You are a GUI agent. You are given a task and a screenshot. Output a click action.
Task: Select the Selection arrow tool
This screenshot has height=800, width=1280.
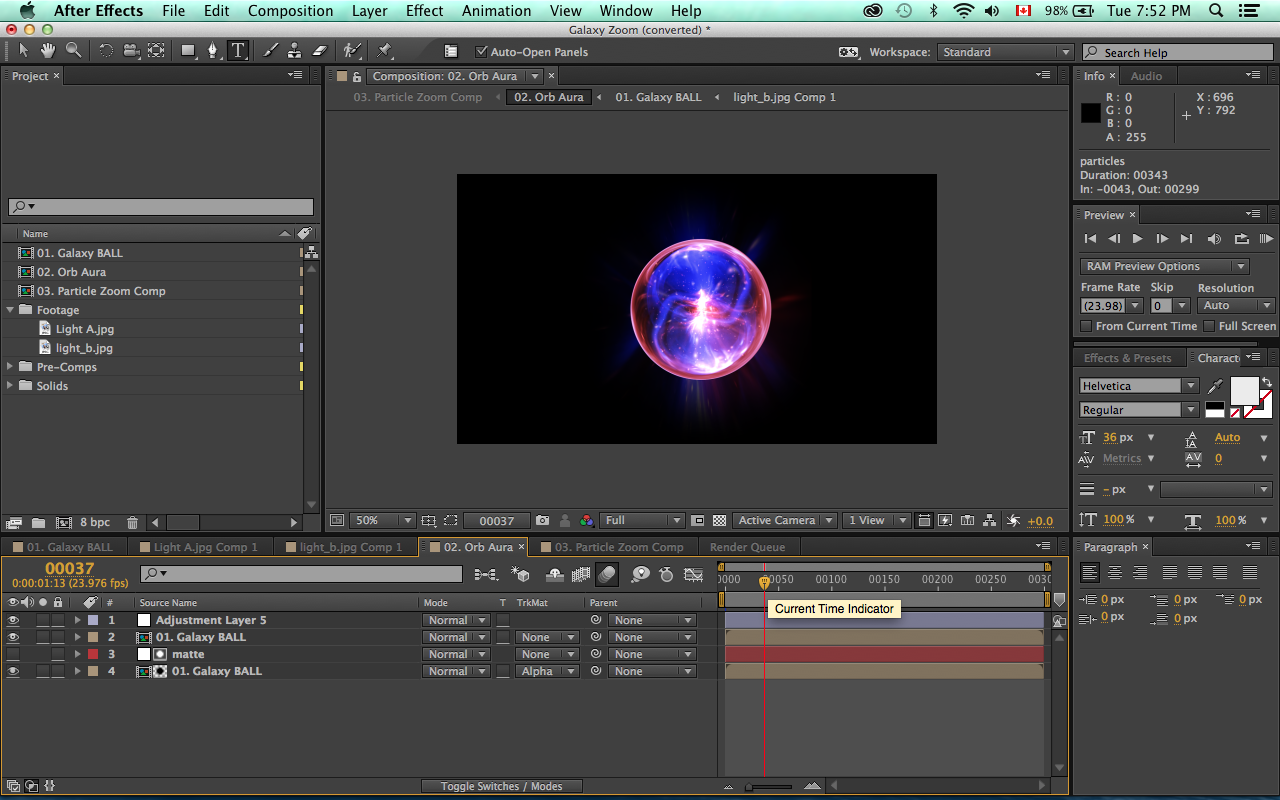(x=24, y=51)
